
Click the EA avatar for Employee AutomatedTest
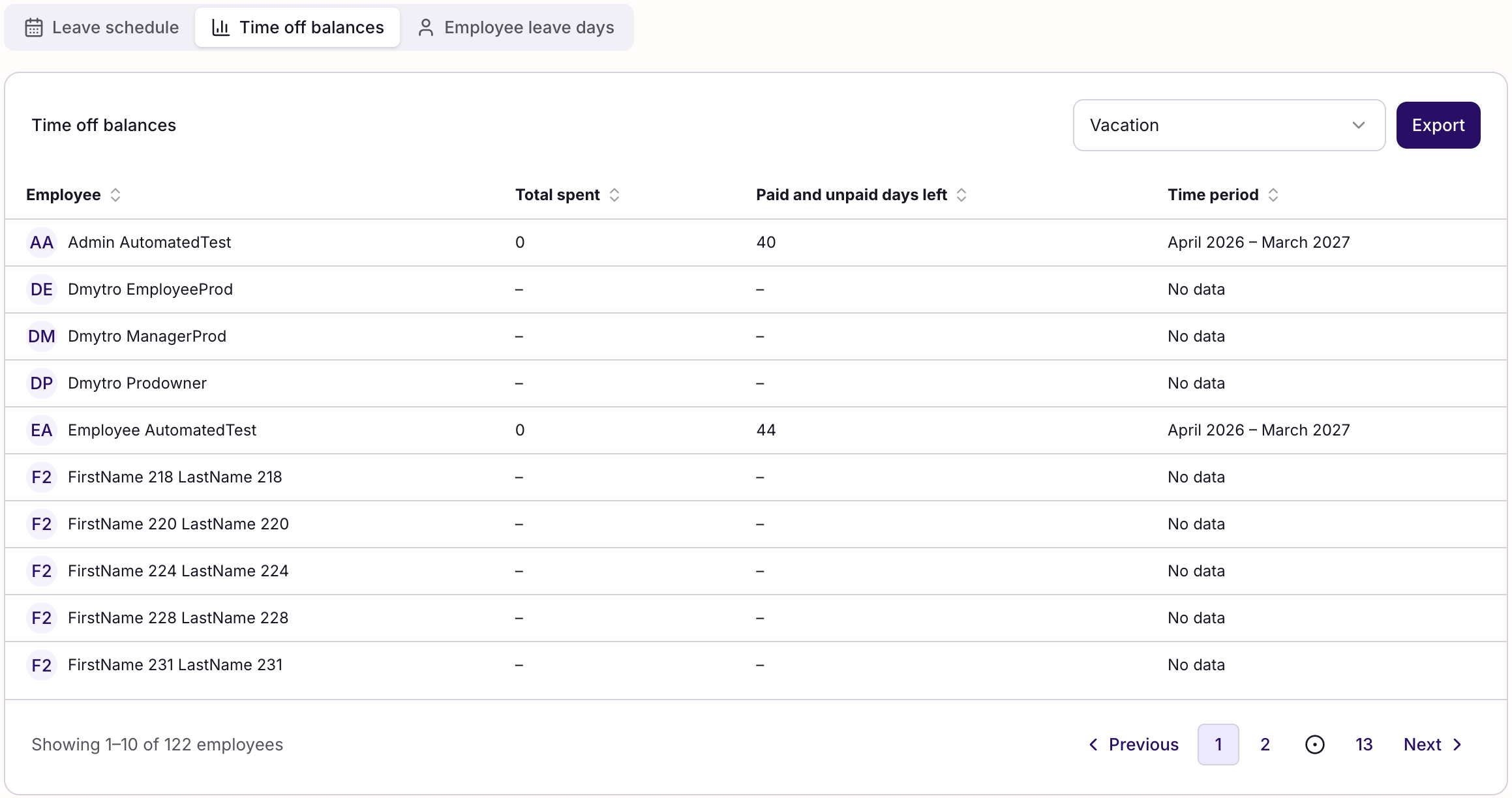point(42,430)
